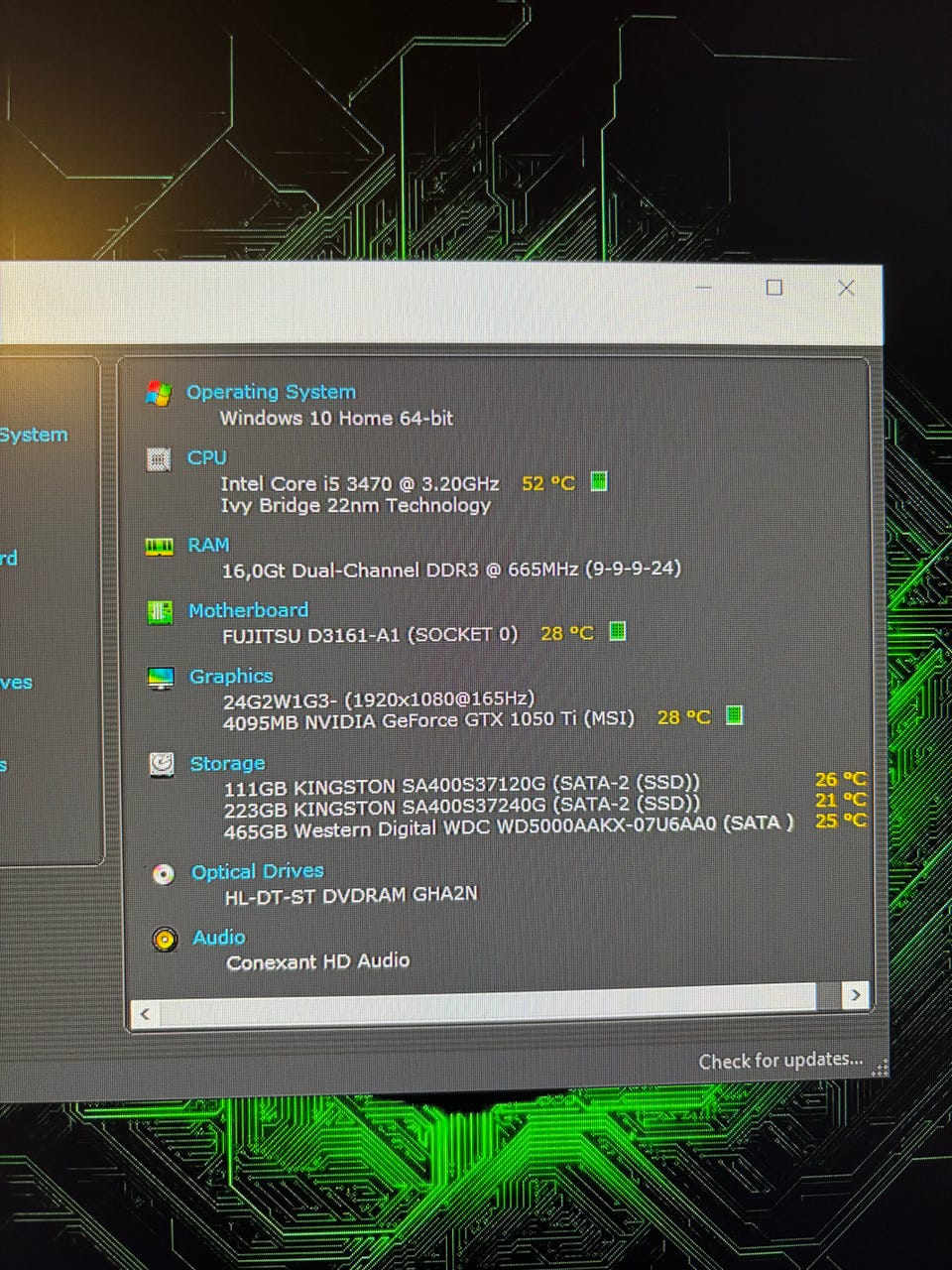Open the RAM section heading

[x=208, y=545]
